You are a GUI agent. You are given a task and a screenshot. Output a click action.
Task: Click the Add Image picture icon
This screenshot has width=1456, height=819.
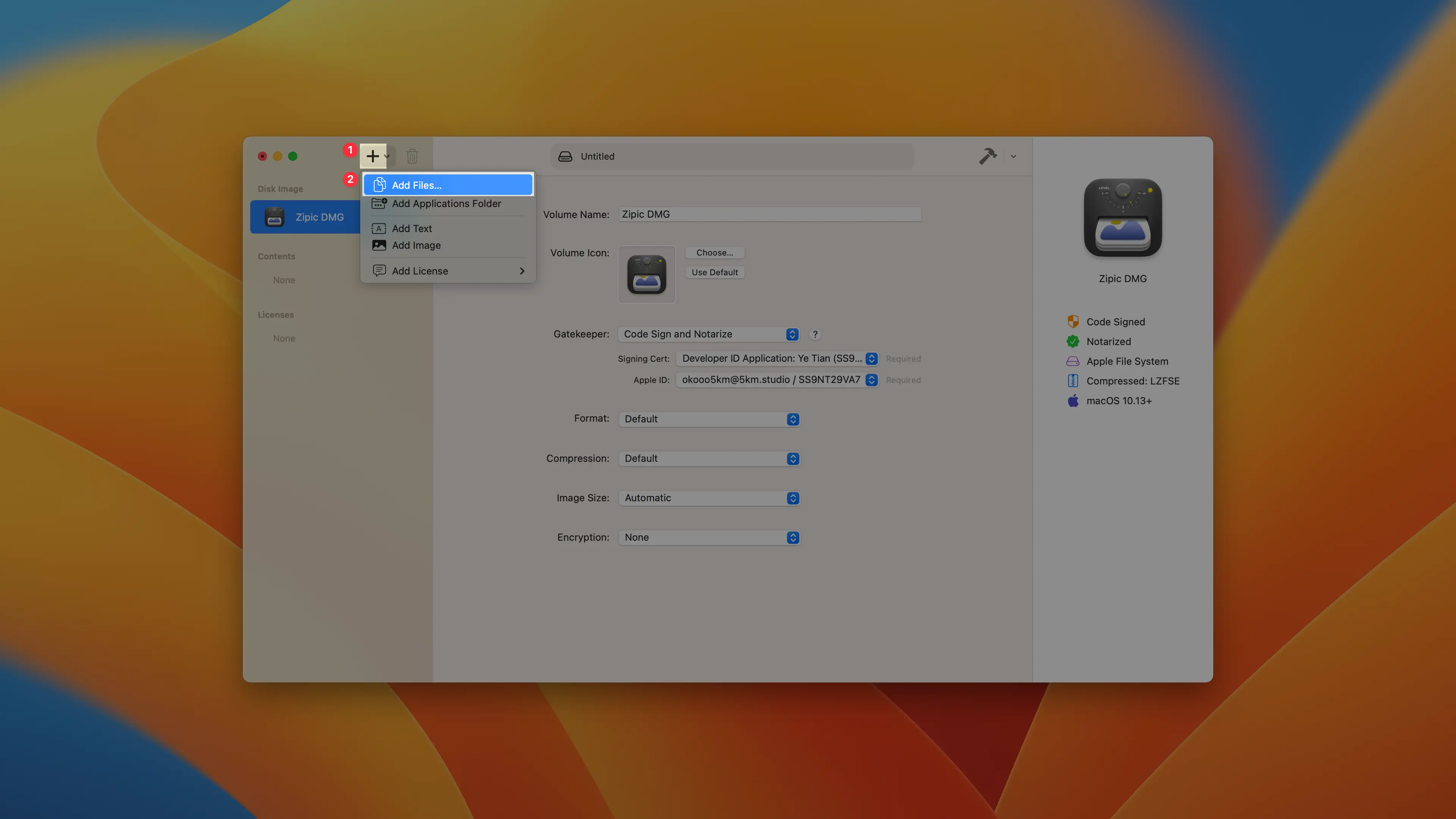tap(379, 245)
